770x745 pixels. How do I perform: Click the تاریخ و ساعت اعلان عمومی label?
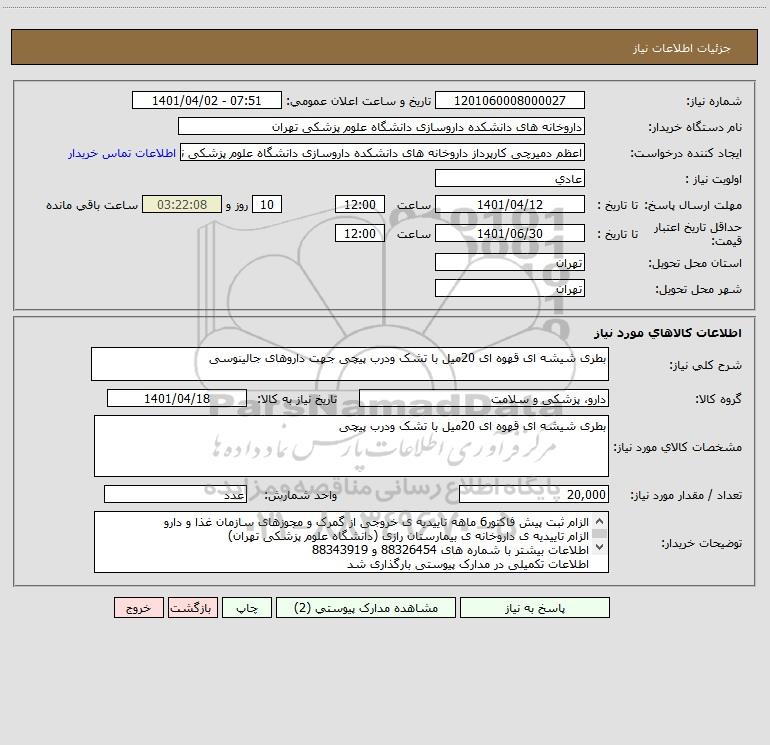coord(358,102)
